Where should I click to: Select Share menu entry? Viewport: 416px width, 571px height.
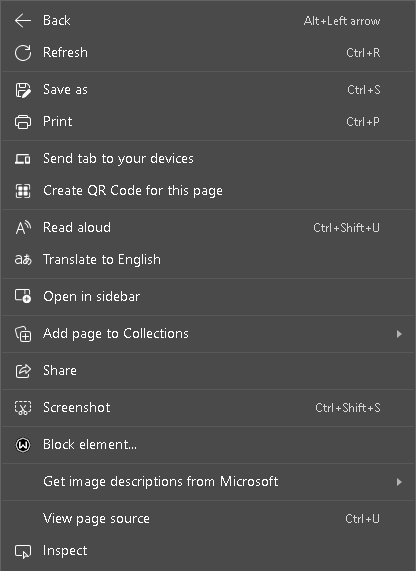pos(208,371)
